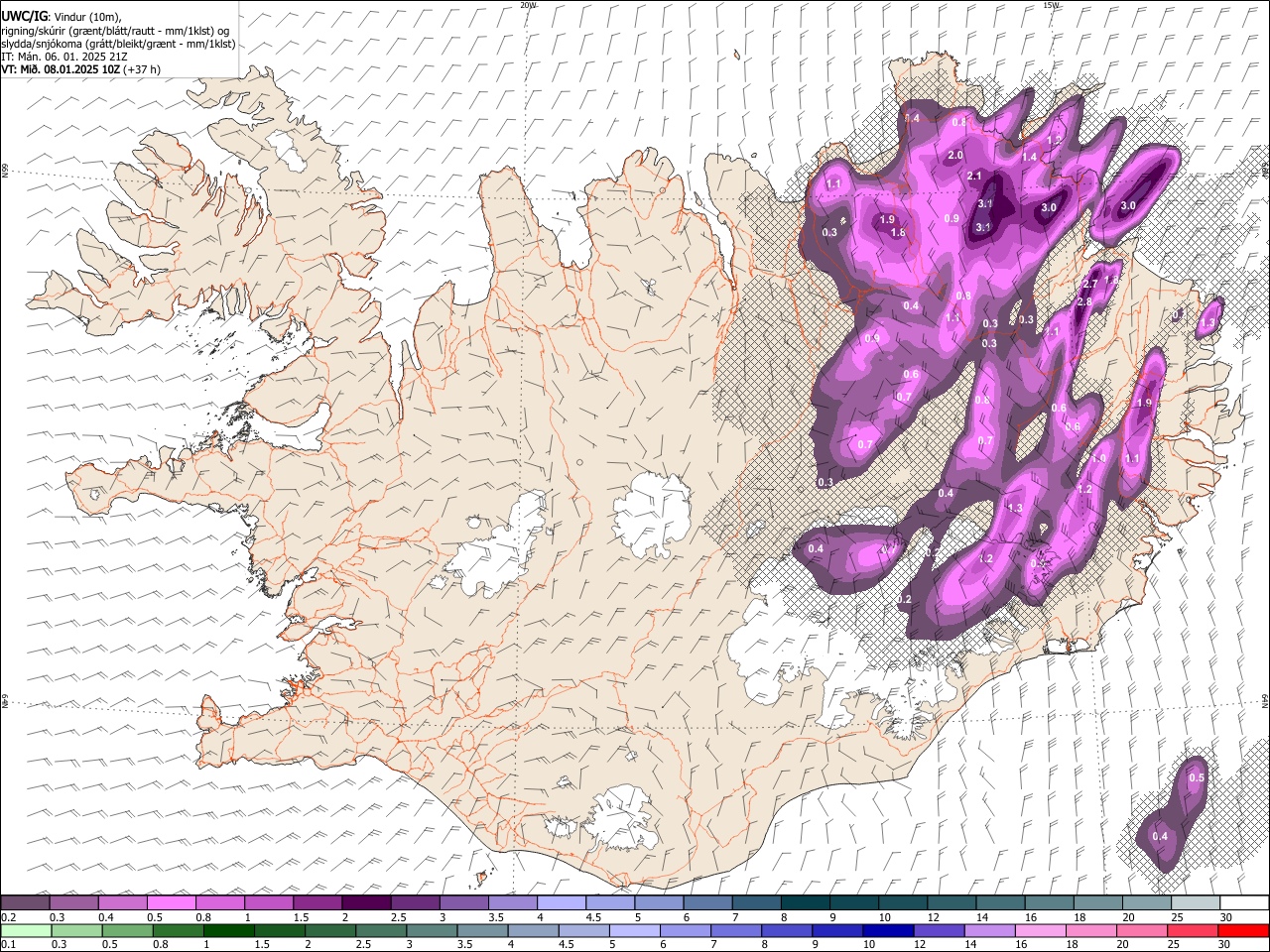
Task: Pick the rain-scale pink swatch labeled 20
Action: 1141,930
